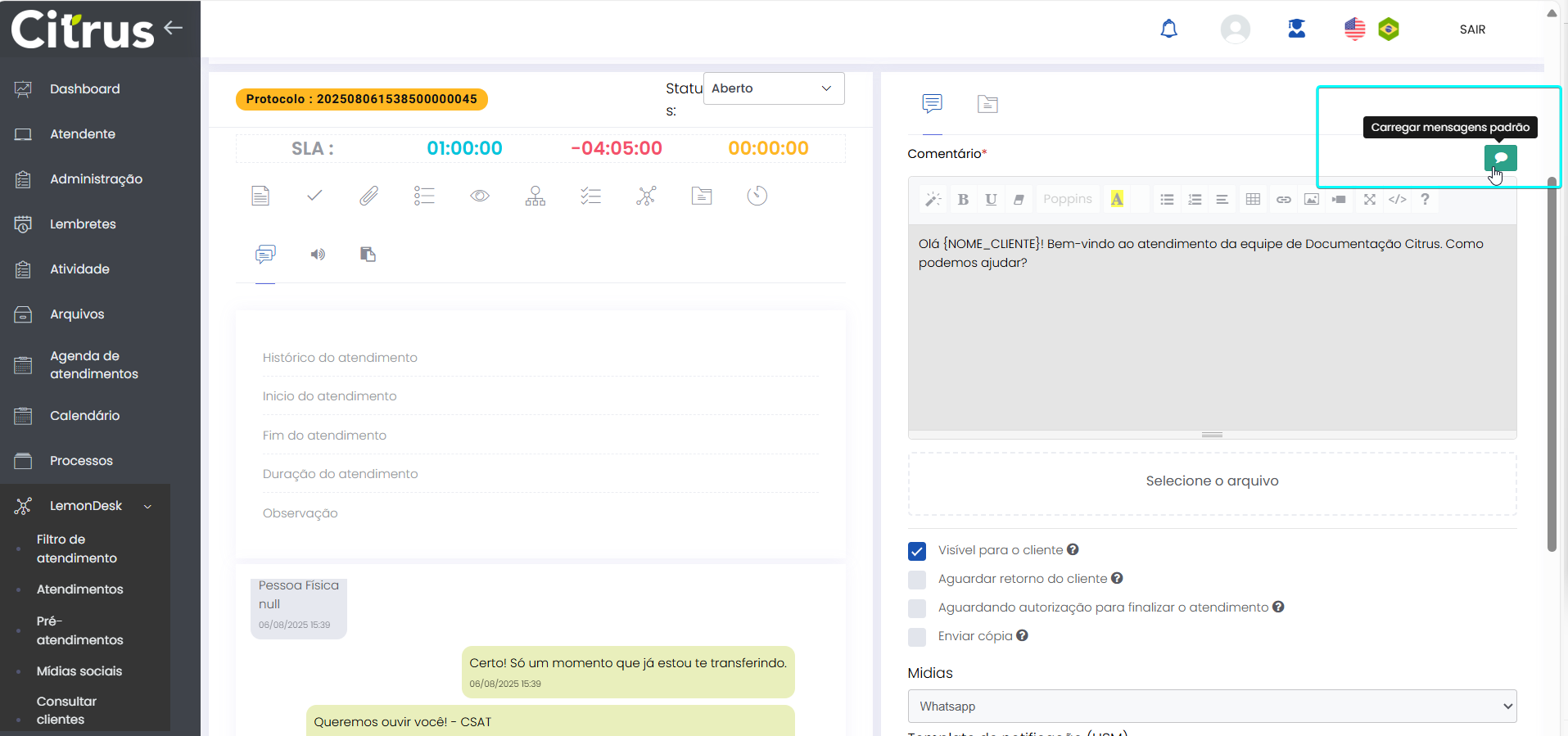Open the Status dropdown showing Aberto
Viewport: 1568px width, 736px height.
point(773,88)
